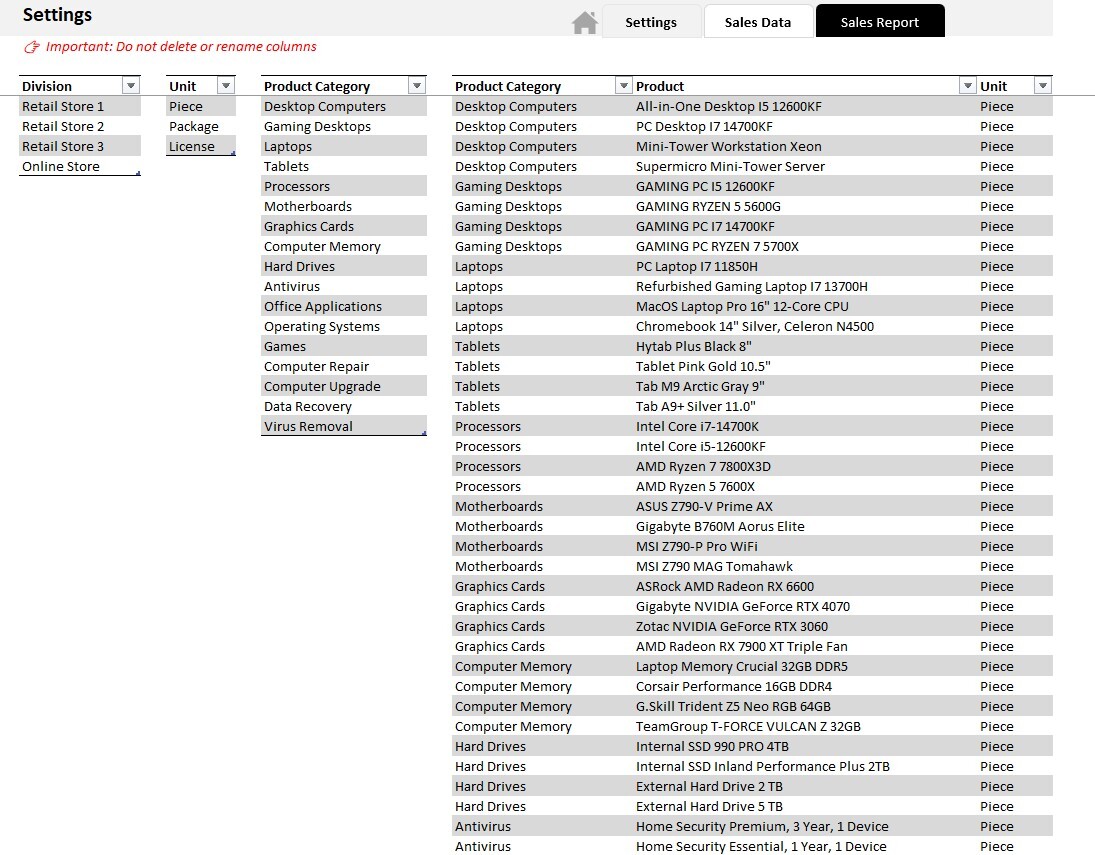Select Internal SSD Inland Performance Plus 2TB
Screen dimensions: 1095x855
(804, 766)
